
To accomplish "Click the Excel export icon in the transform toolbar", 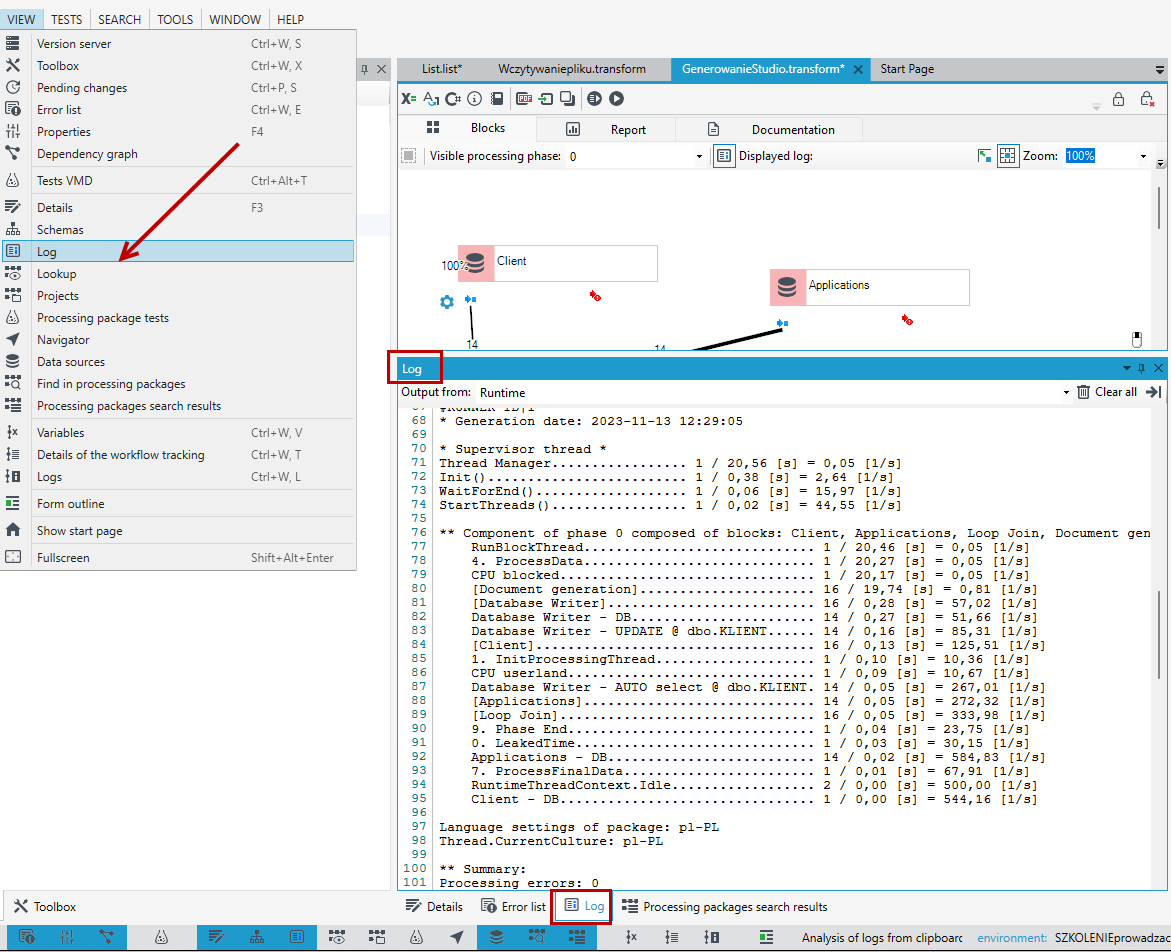I will [x=409, y=99].
